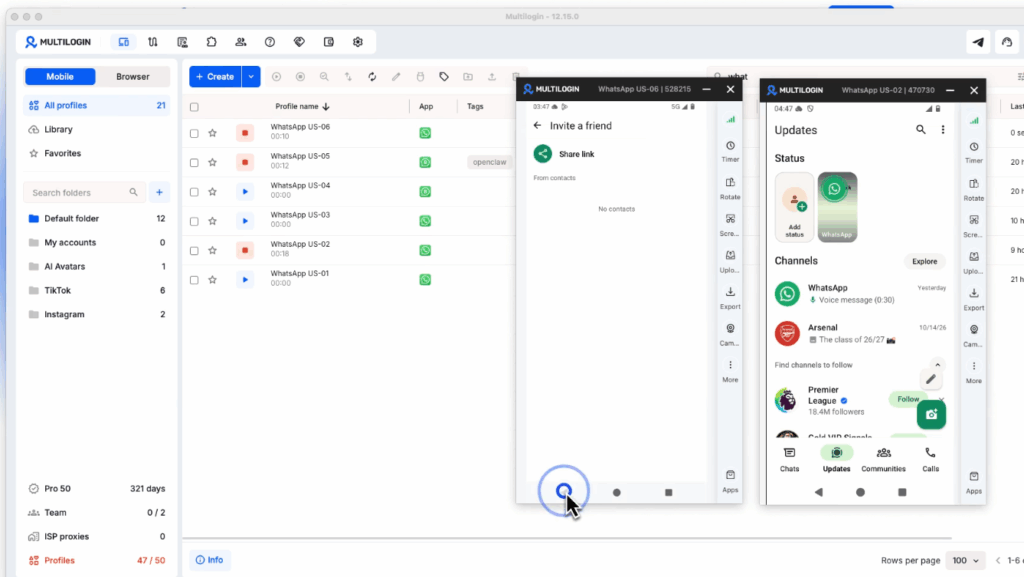
Task: Click the refresh icon in profile toolbar
Action: (x=372, y=76)
